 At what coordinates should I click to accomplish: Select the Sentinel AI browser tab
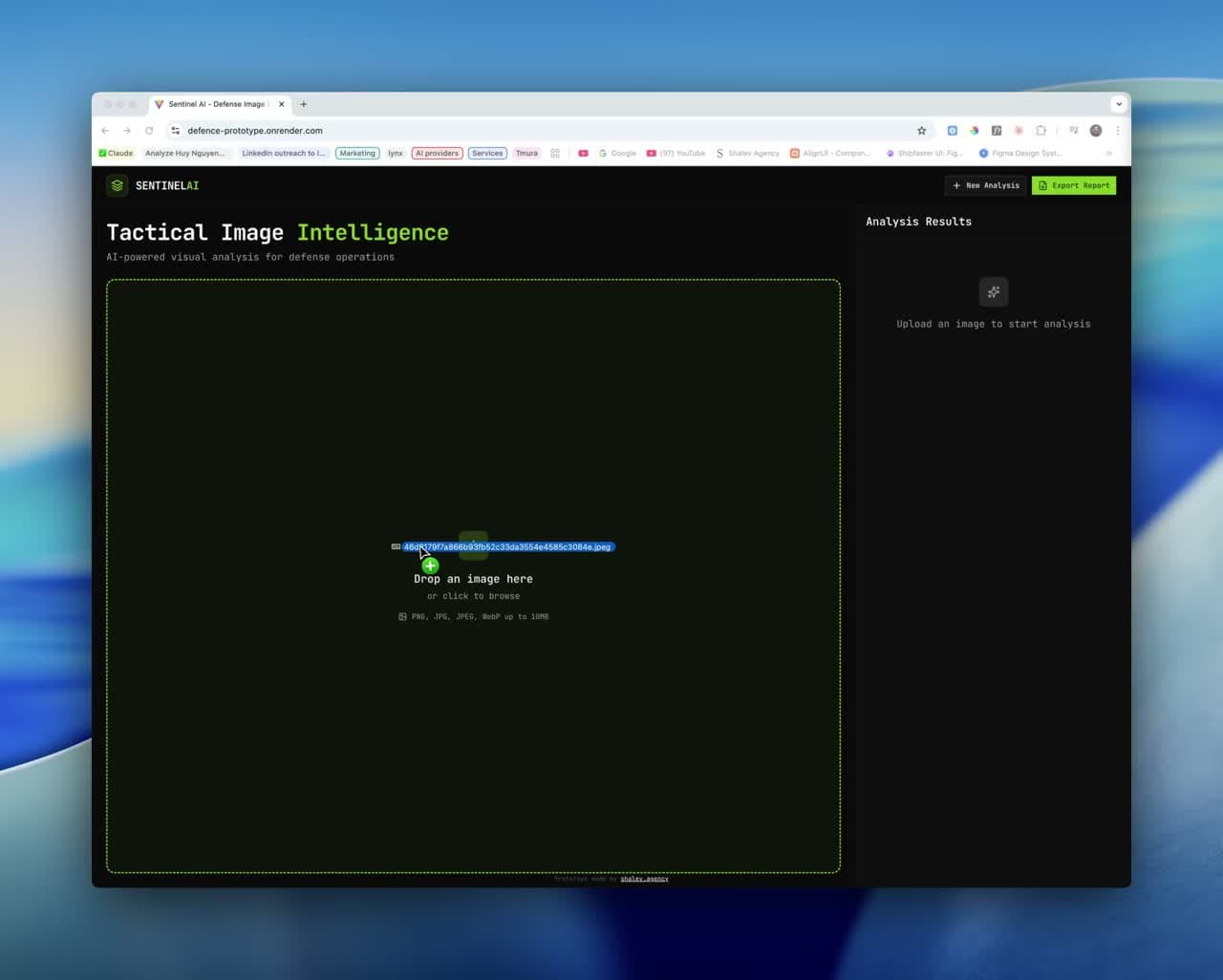point(219,104)
